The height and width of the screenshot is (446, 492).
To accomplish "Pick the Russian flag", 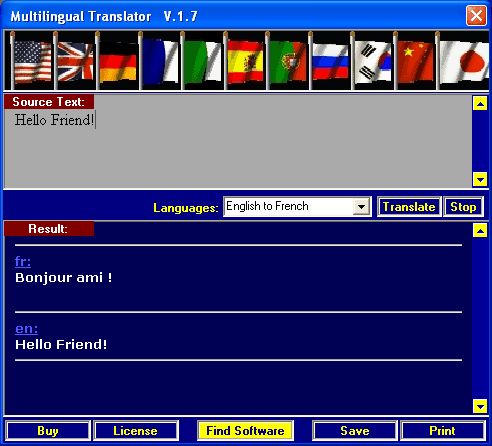I will click(x=330, y=61).
